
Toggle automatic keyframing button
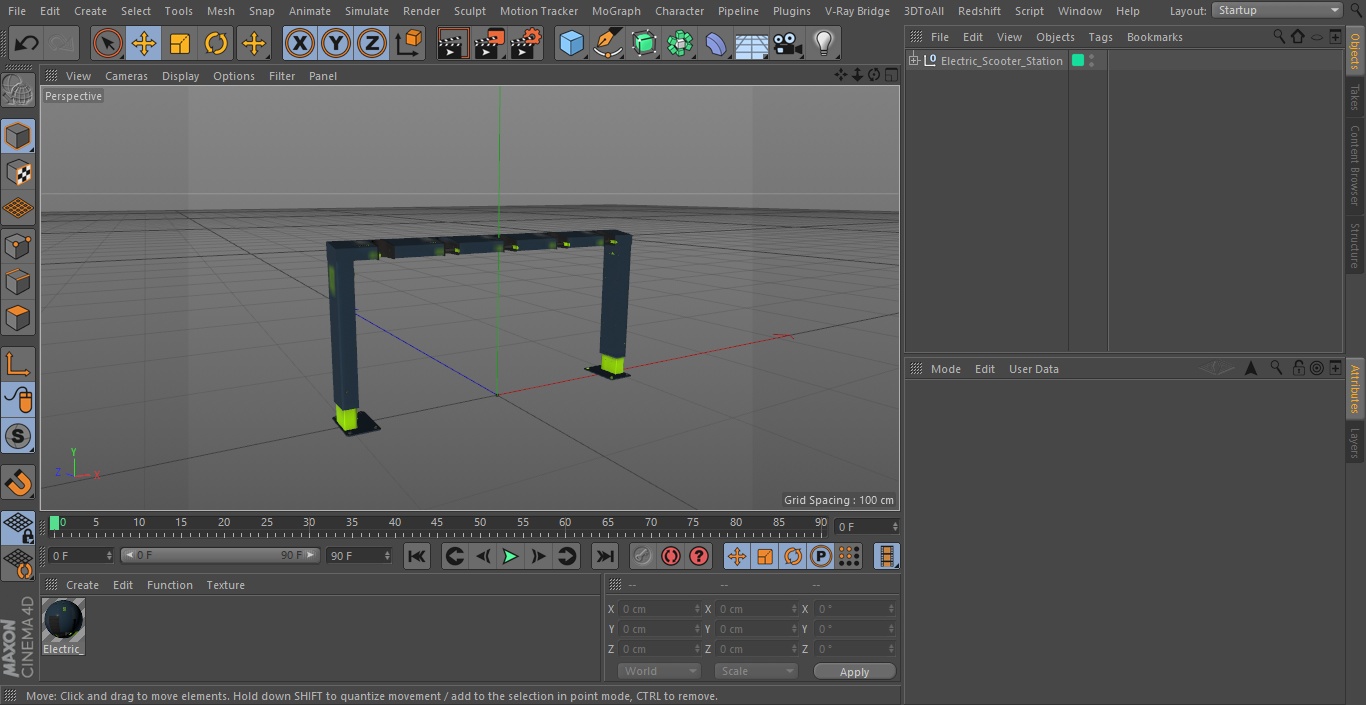671,556
